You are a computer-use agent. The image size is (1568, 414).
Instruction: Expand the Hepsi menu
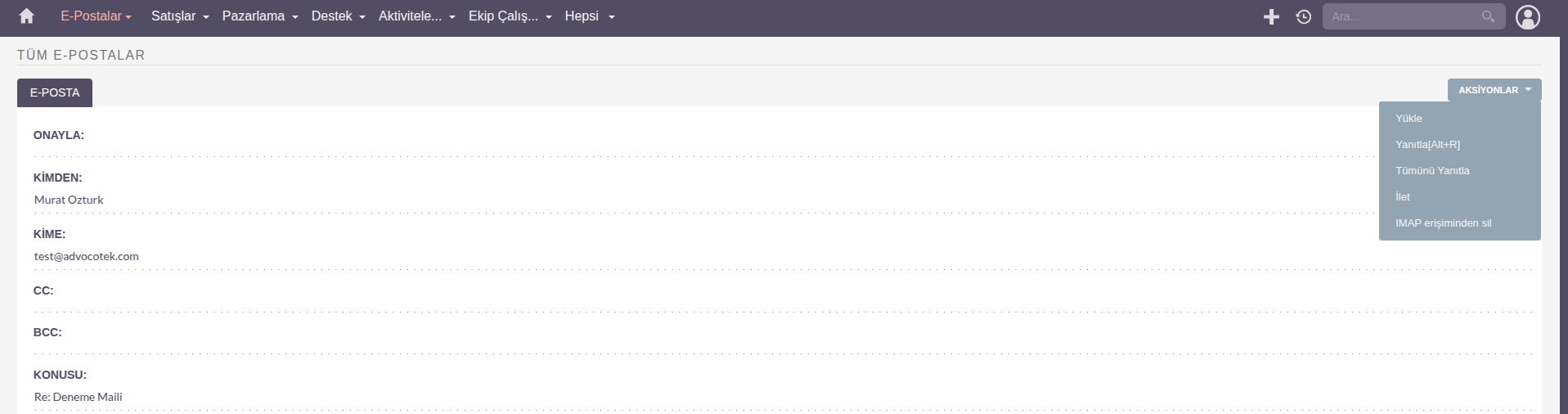(590, 16)
